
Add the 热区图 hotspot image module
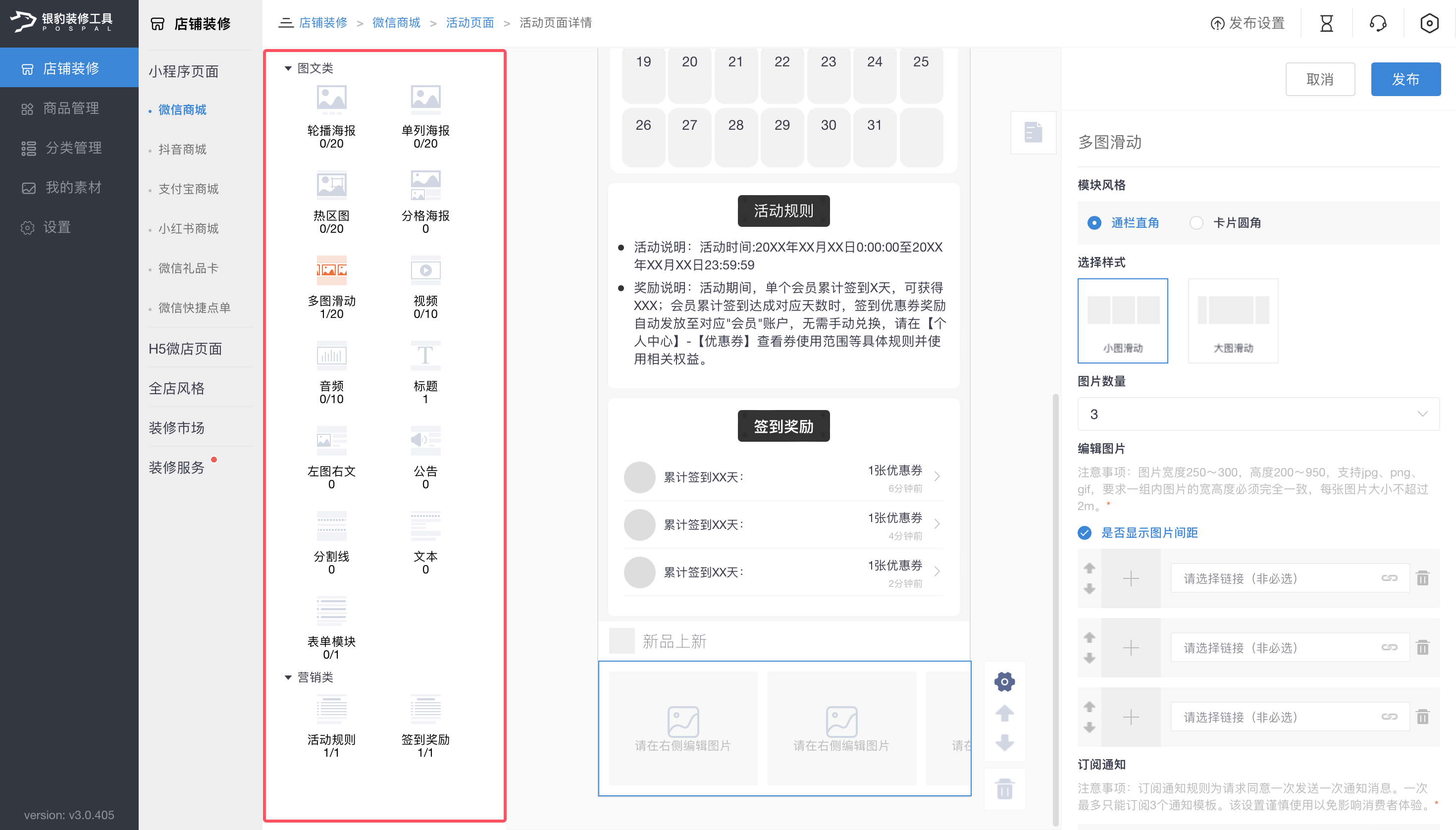click(x=331, y=185)
